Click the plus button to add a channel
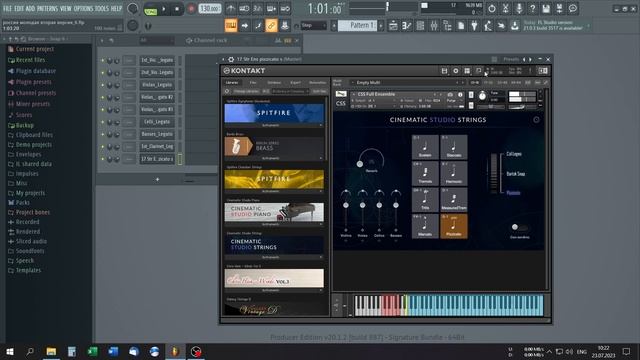Image resolution: width=640 pixels, height=360 pixels. click(158, 180)
